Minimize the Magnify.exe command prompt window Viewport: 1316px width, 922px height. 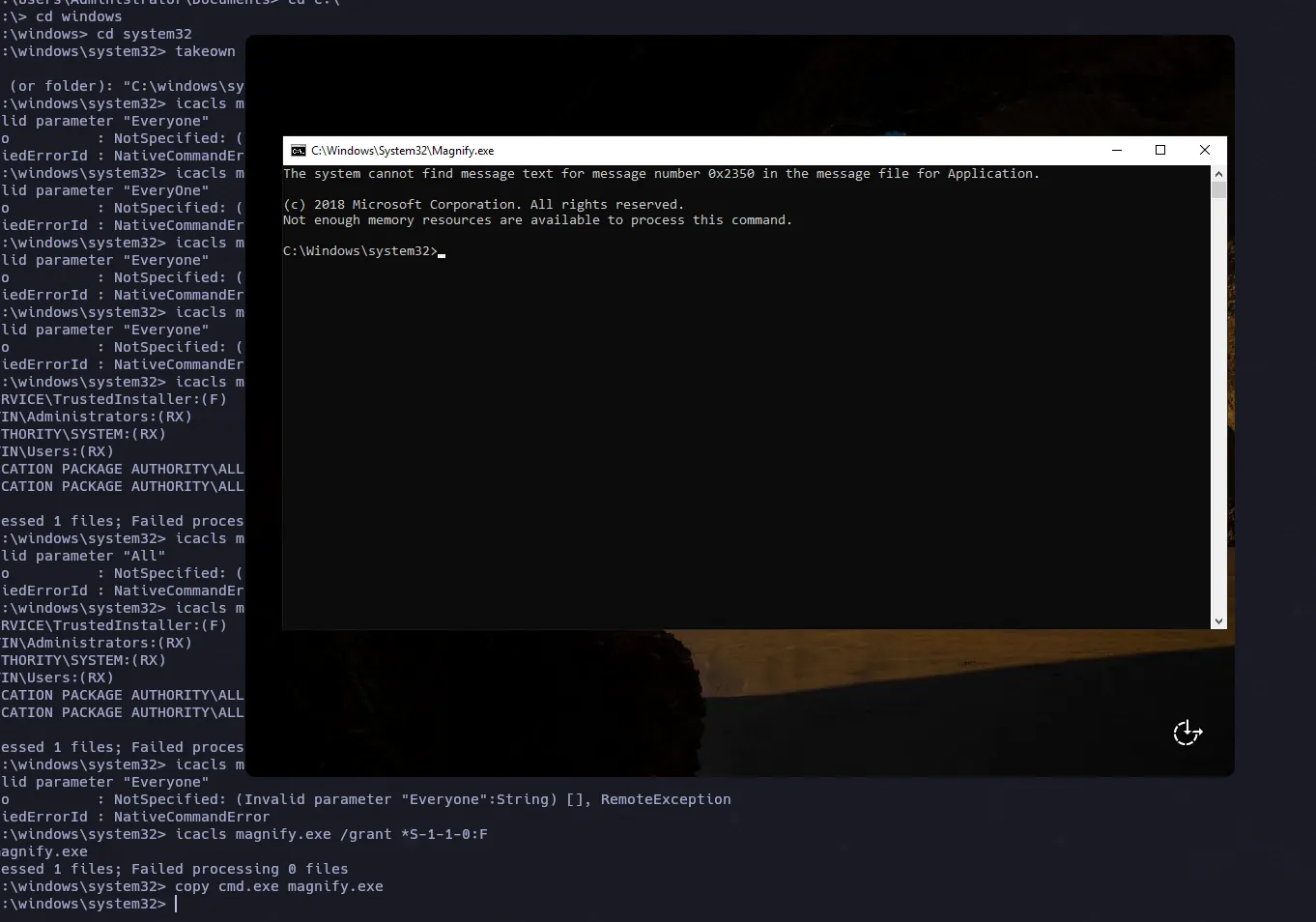point(1117,151)
